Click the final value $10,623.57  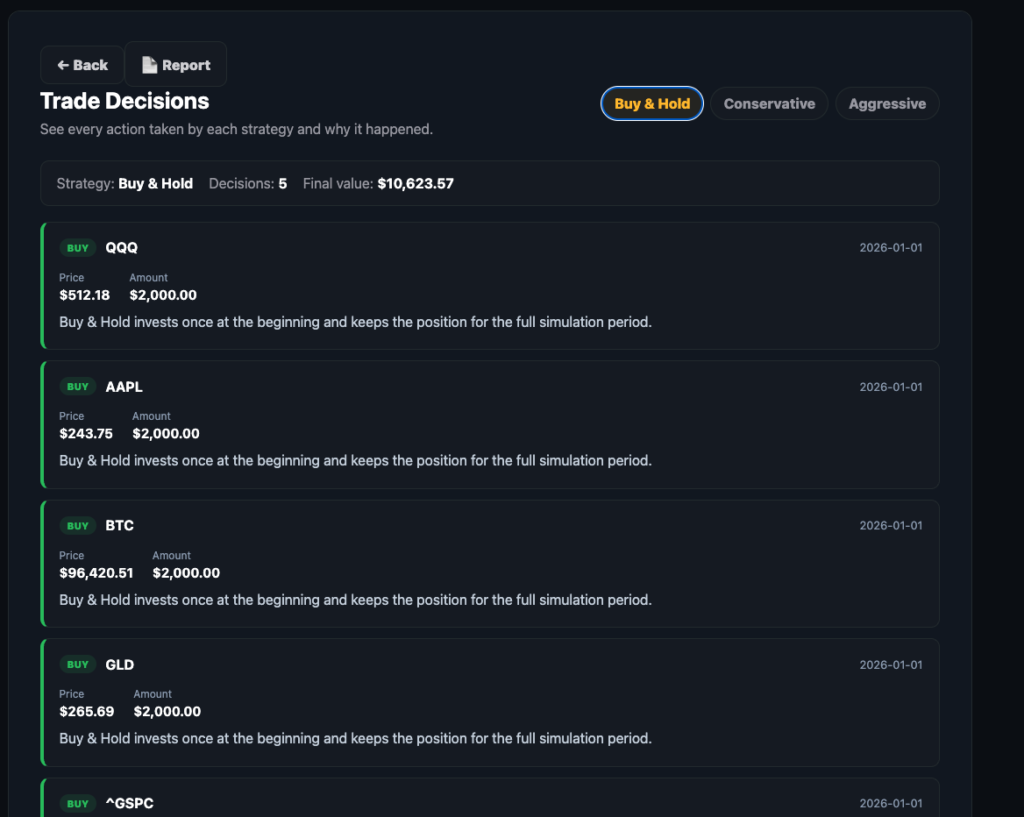(x=415, y=184)
